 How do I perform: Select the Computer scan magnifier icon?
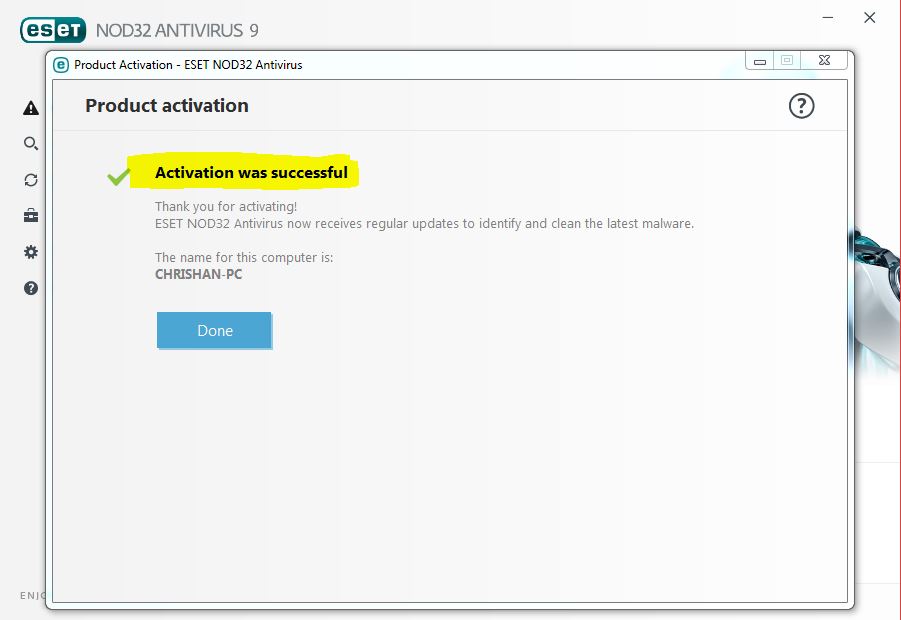coord(30,143)
